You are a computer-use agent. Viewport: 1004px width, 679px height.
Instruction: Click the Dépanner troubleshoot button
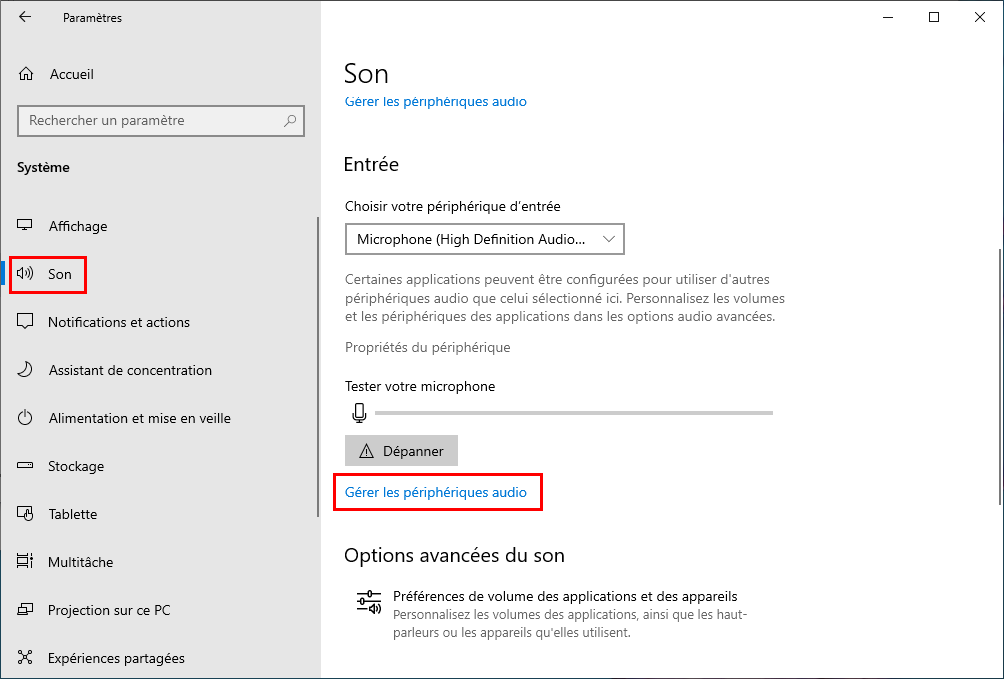(401, 451)
